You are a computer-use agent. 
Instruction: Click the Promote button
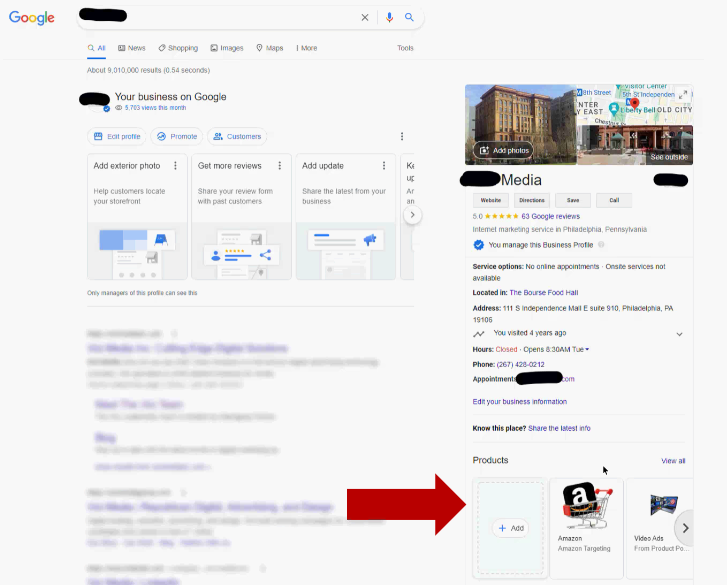[x=177, y=136]
